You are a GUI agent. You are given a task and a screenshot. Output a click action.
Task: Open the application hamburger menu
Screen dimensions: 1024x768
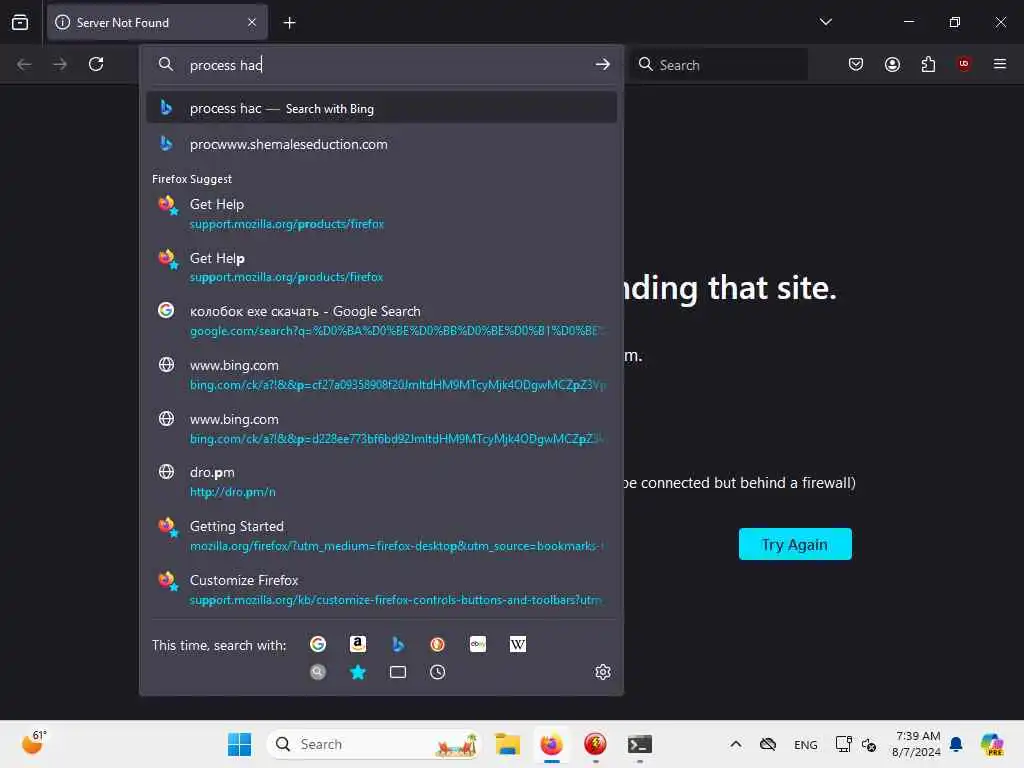pos(999,64)
